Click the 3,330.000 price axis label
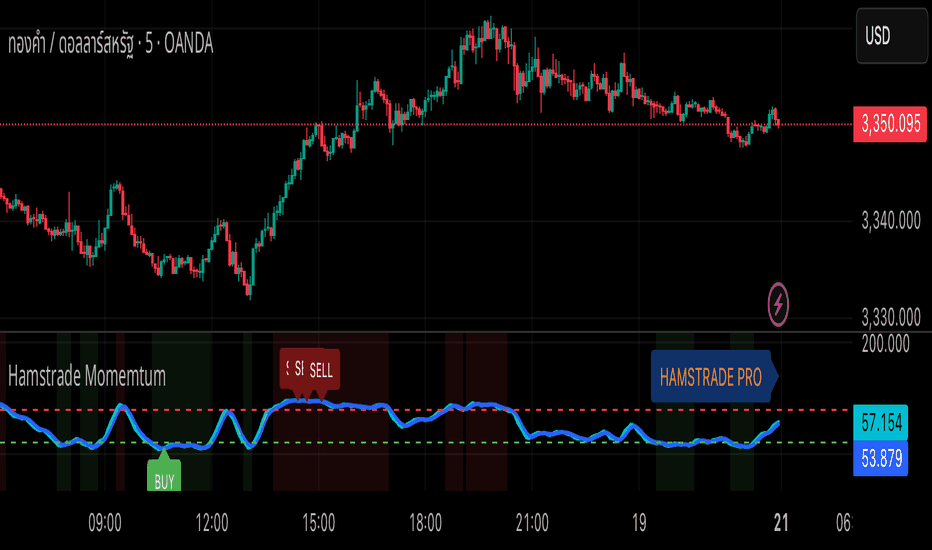This screenshot has width=932, height=550. pos(890,318)
